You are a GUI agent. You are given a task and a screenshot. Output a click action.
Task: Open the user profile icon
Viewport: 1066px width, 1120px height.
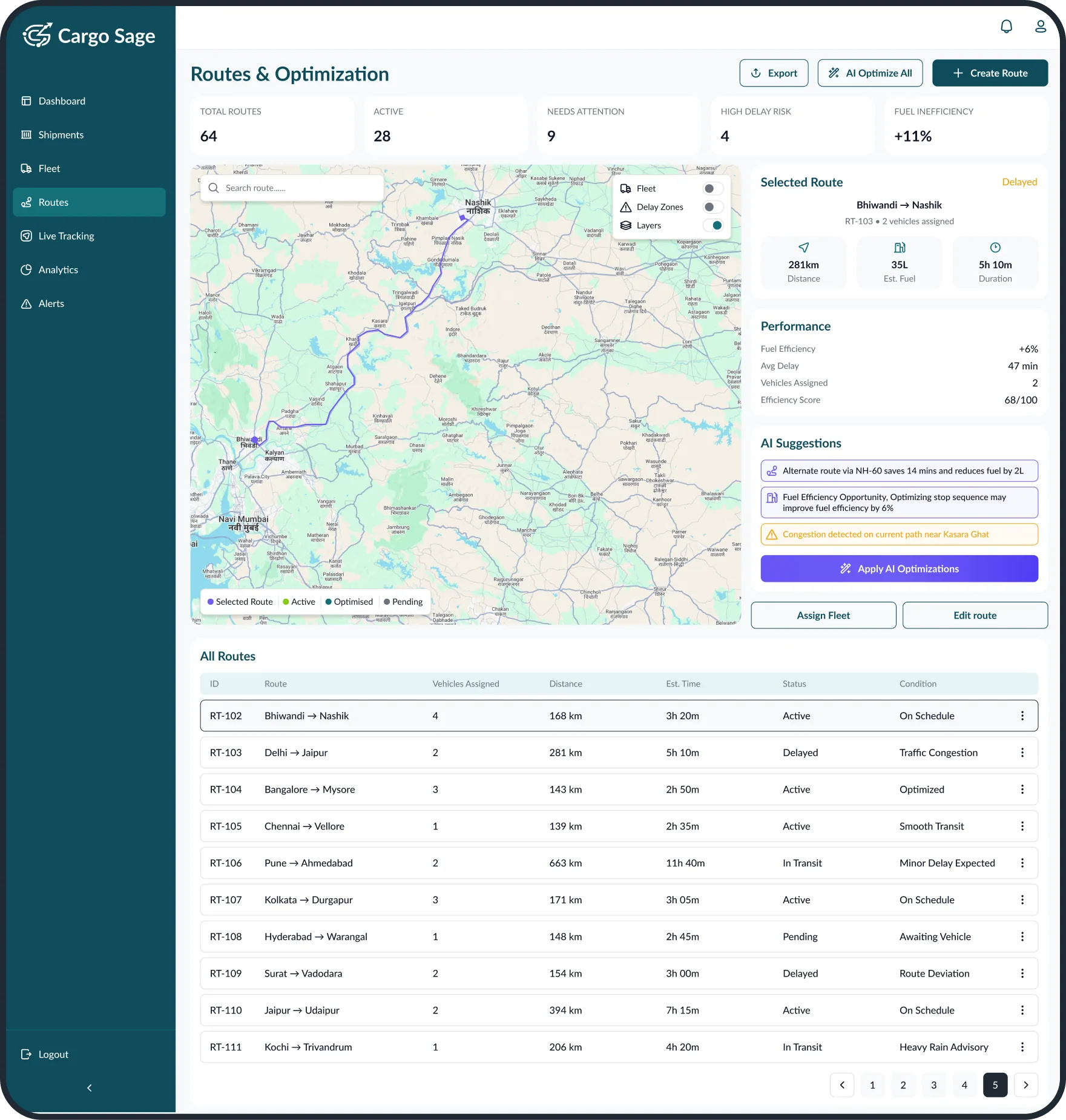1041,26
